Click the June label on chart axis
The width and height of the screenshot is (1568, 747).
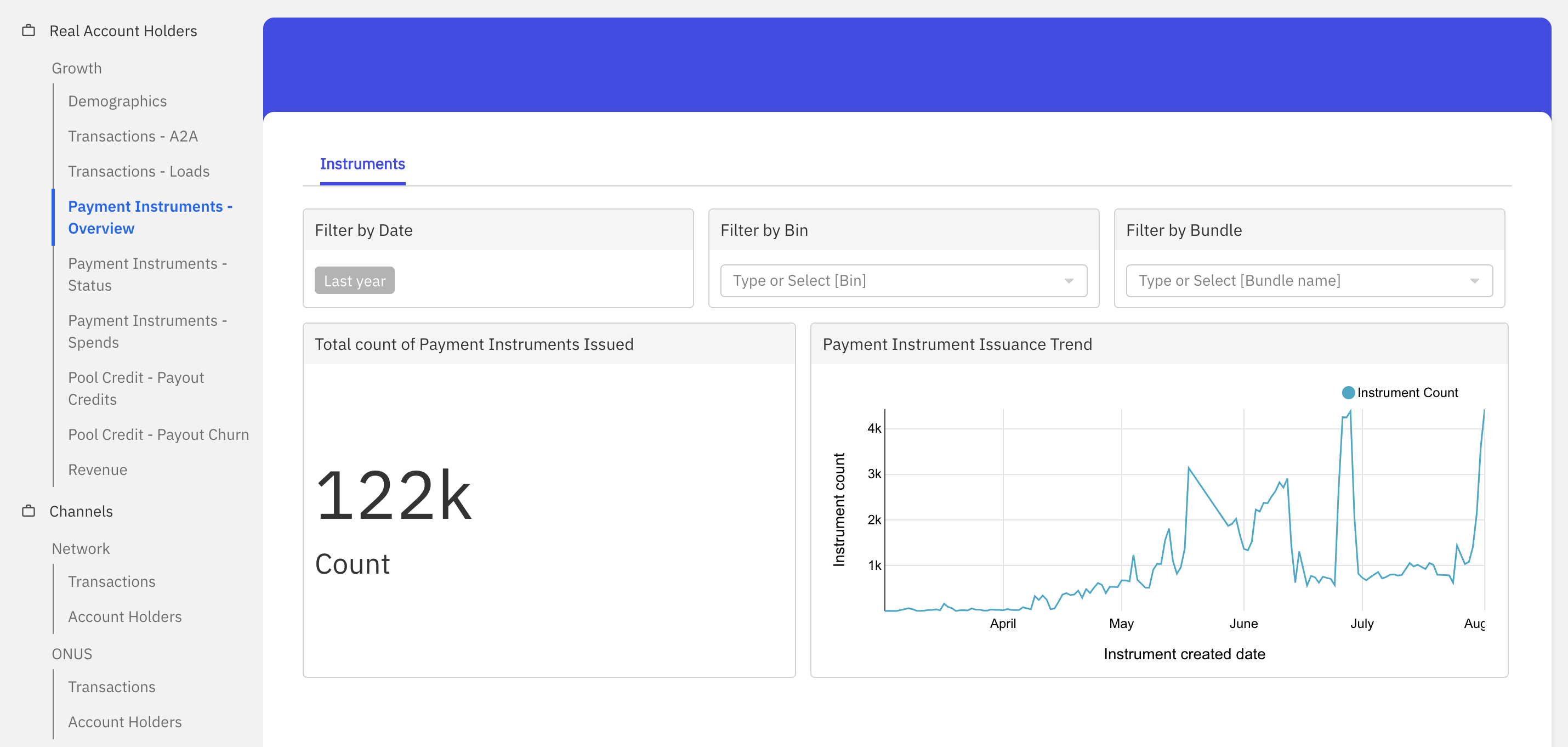pos(1243,624)
